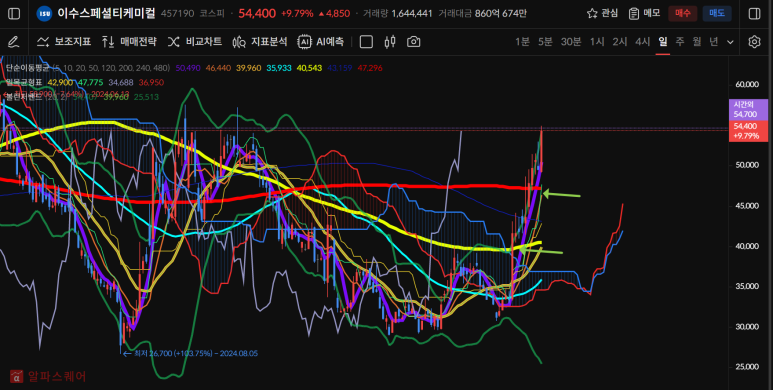
Task: Open AI예측 prediction tool
Action: [x=320, y=42]
